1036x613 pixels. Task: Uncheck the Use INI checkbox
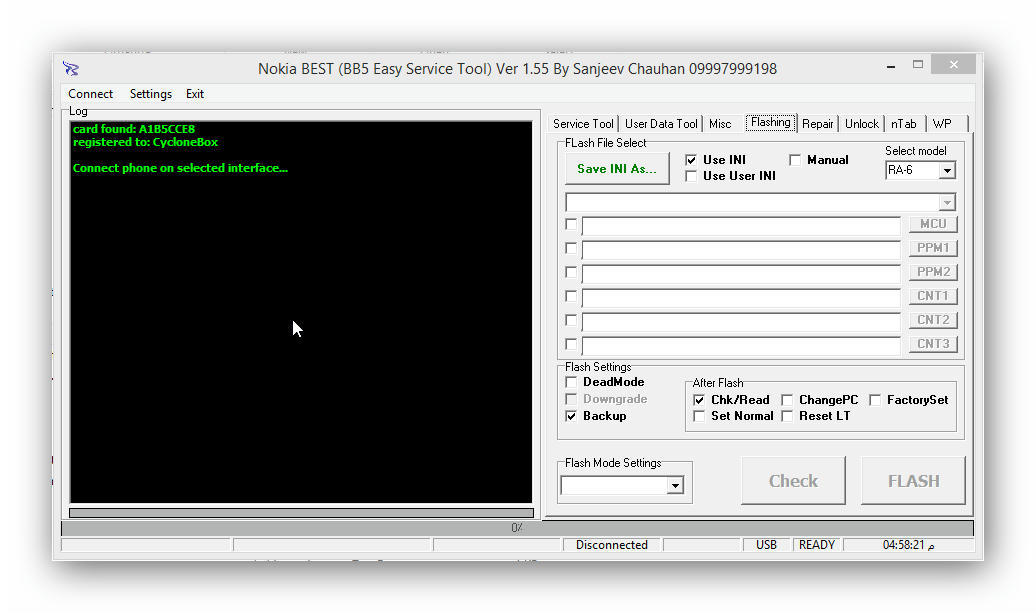tap(691, 160)
